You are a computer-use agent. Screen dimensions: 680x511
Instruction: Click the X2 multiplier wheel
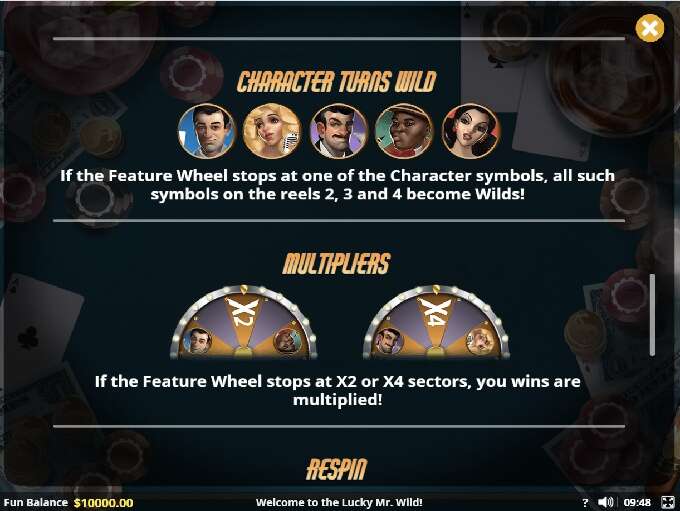pyautogui.click(x=244, y=322)
